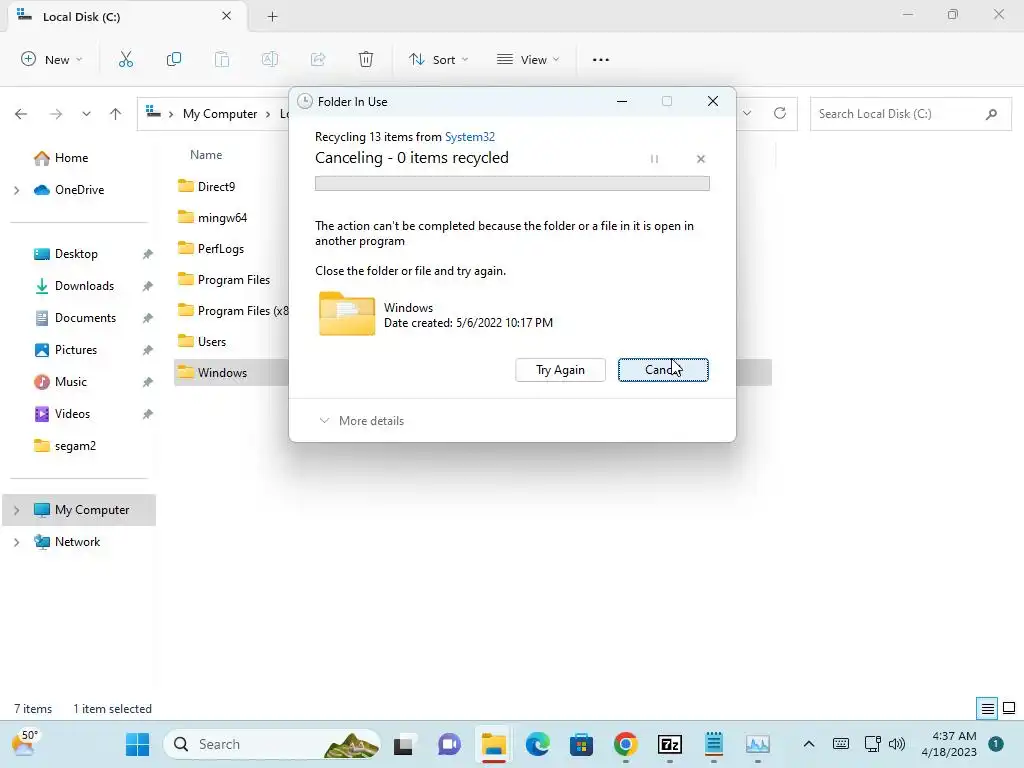Close the Folder In Use dialog
This screenshot has height=768, width=1024.
pyautogui.click(x=712, y=101)
